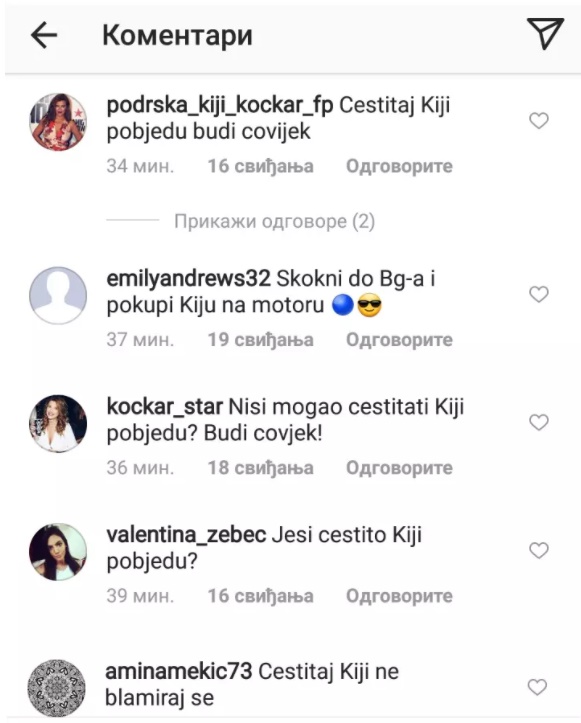
Task: Tap heart on valentina_zebec's comment
Action: 539,551
